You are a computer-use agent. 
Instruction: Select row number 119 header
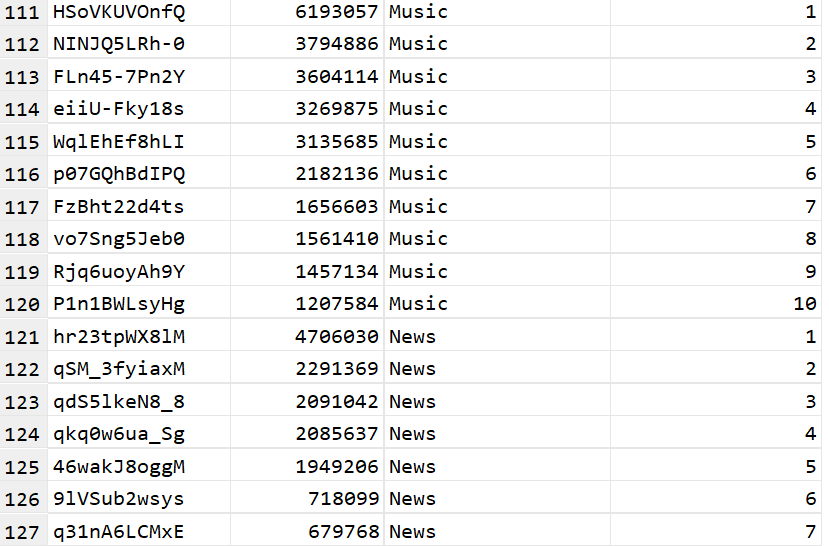(23, 272)
